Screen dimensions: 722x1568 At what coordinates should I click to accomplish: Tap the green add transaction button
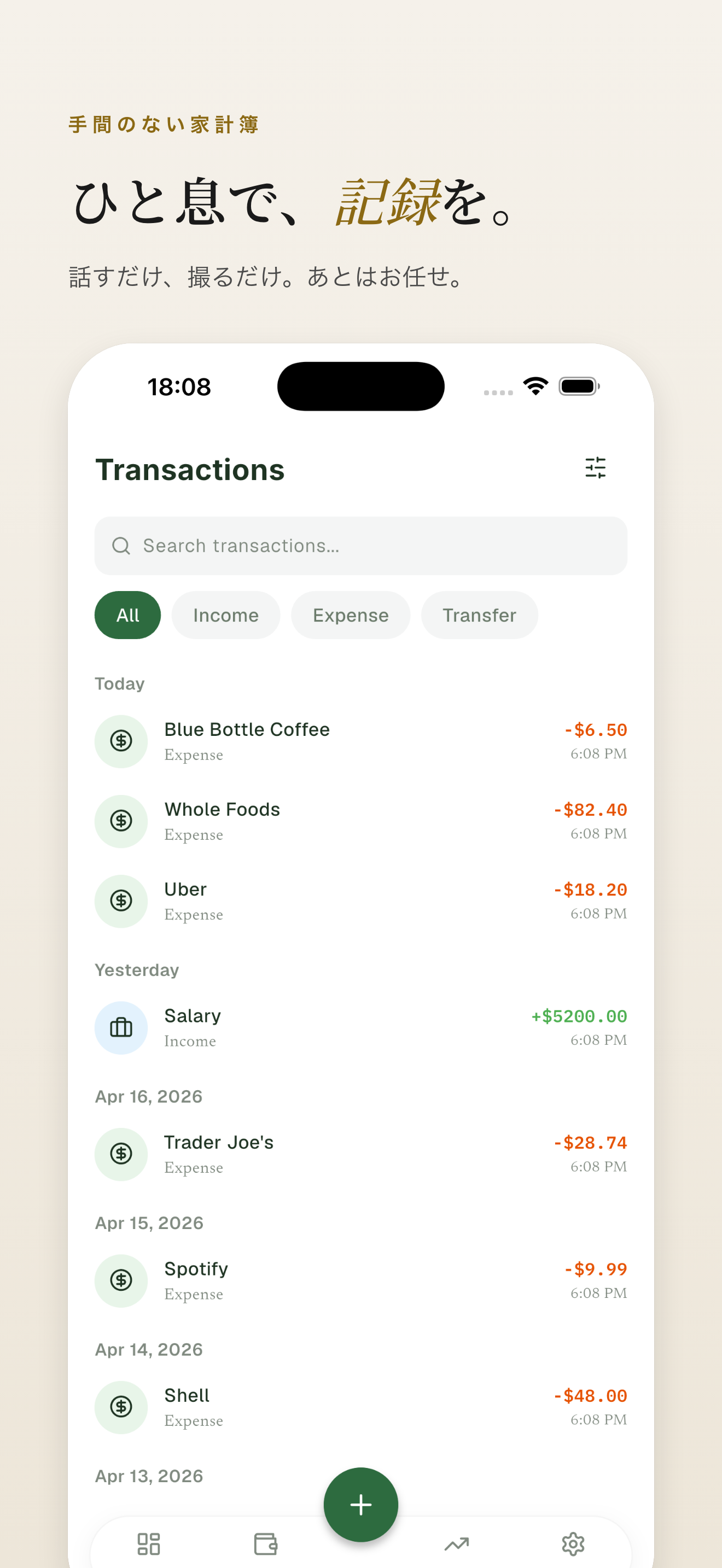[360, 1504]
